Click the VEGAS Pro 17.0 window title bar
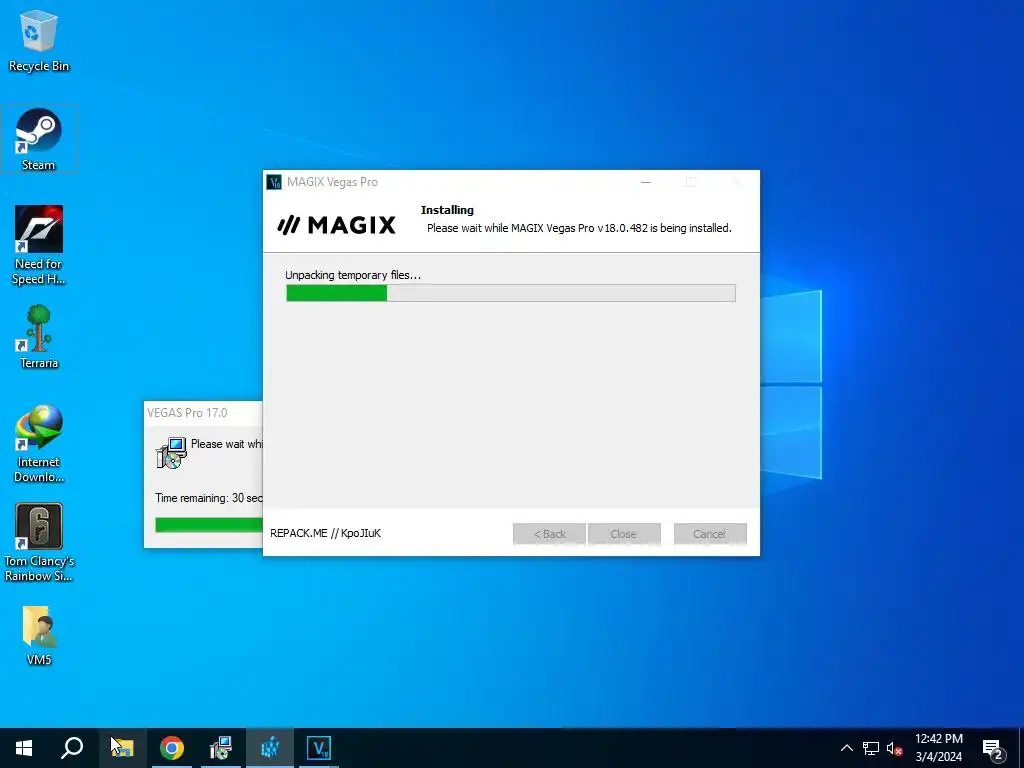1024x768 pixels. pos(203,413)
